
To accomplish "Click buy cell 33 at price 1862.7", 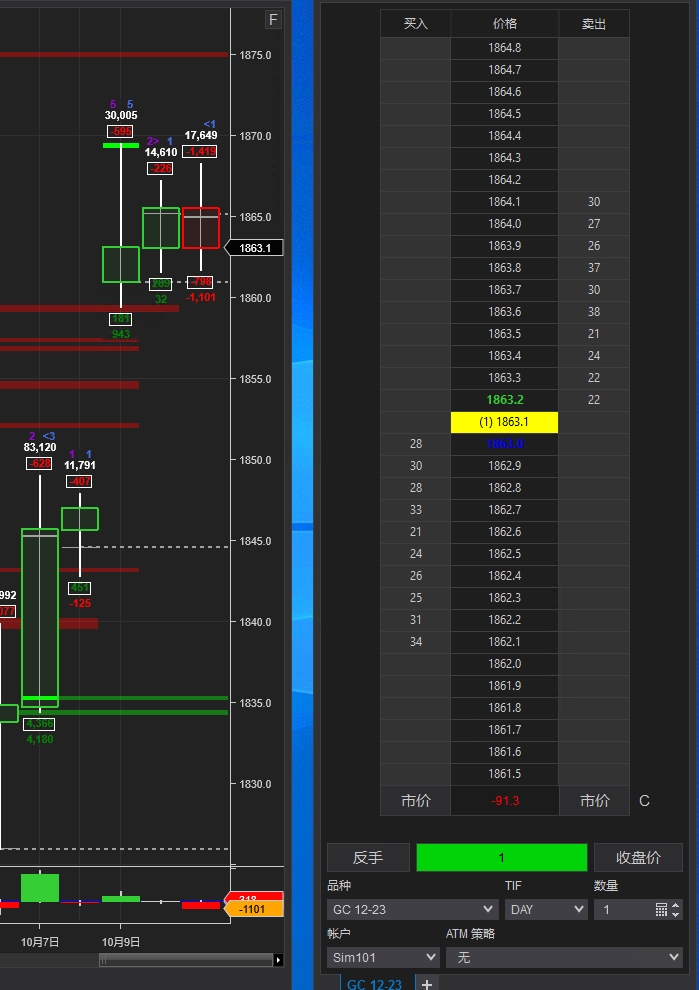I will (x=415, y=510).
